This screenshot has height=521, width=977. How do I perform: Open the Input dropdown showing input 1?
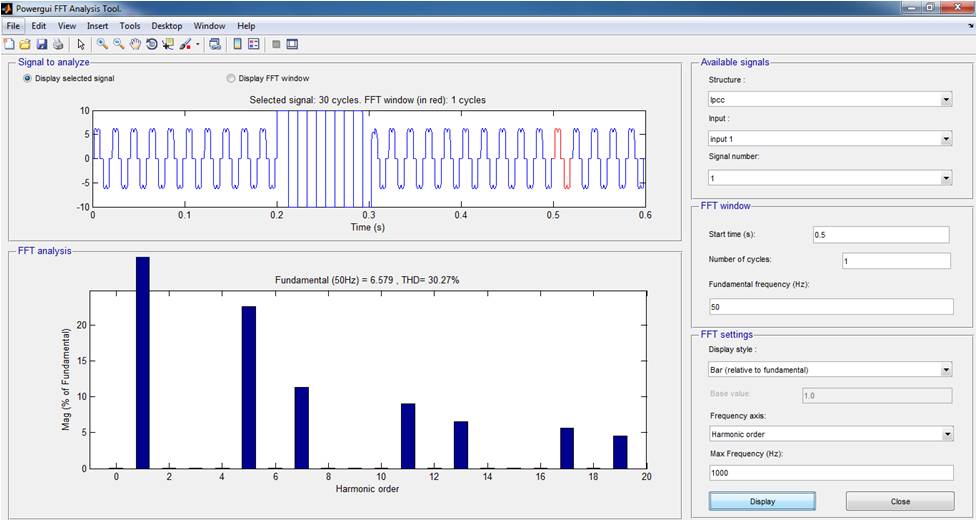coord(831,139)
